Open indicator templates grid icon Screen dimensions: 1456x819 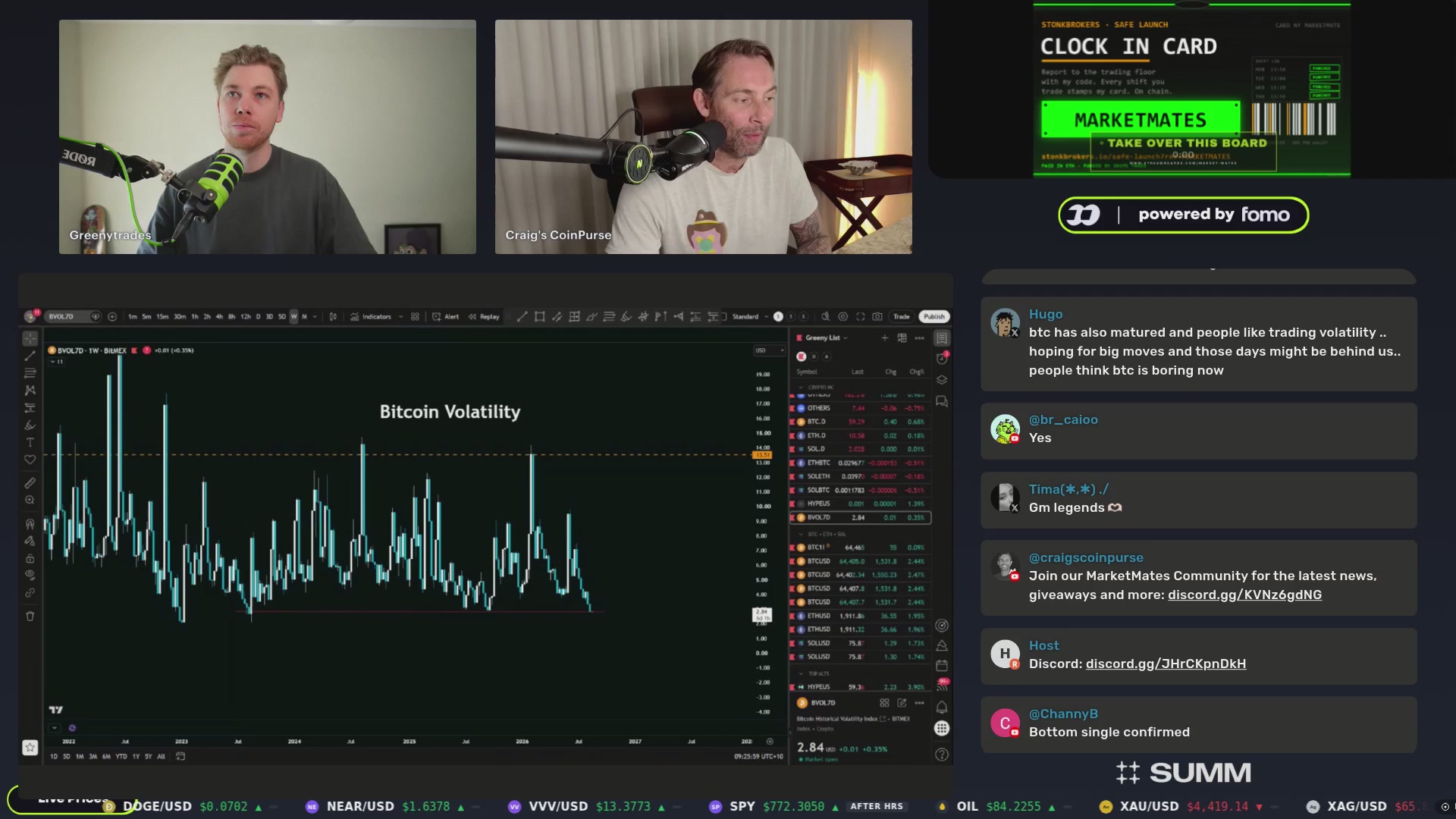tap(415, 316)
